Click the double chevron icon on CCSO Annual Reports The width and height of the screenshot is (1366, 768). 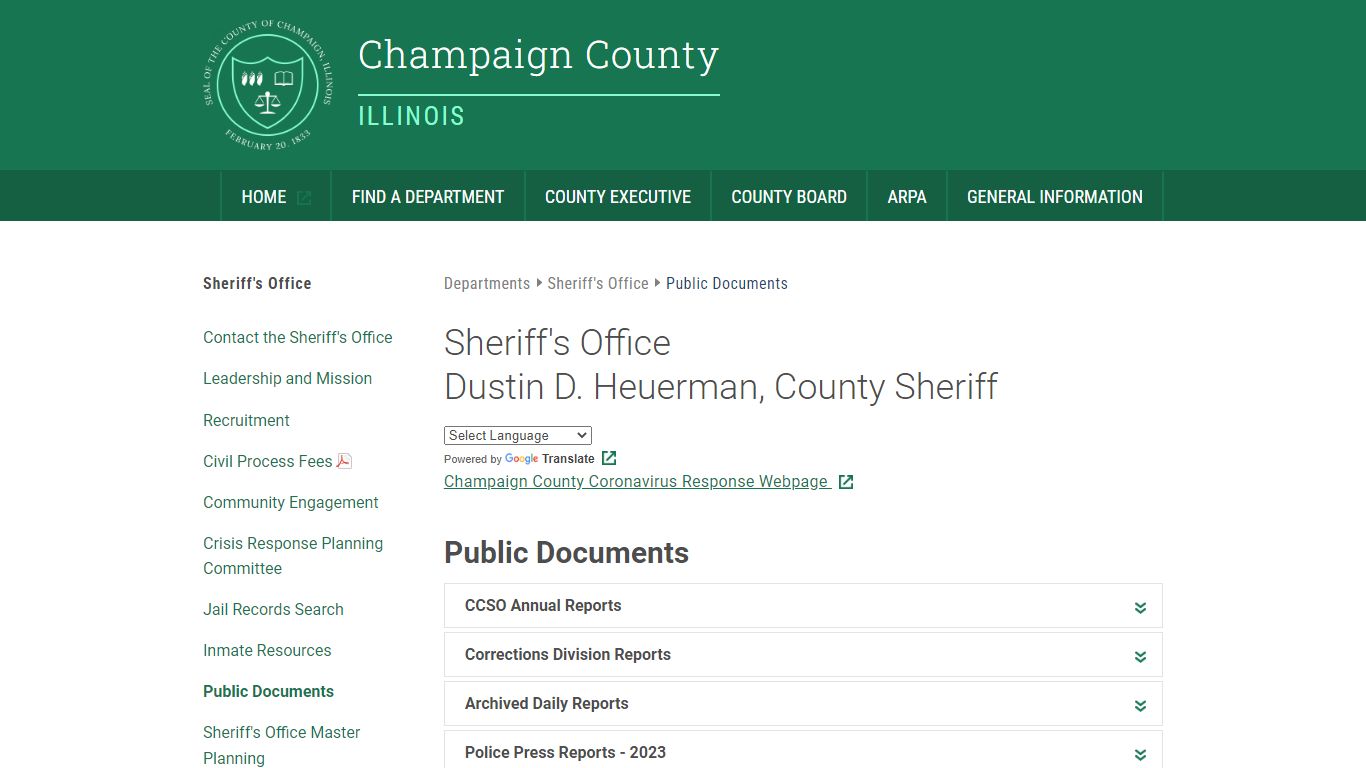click(1140, 607)
